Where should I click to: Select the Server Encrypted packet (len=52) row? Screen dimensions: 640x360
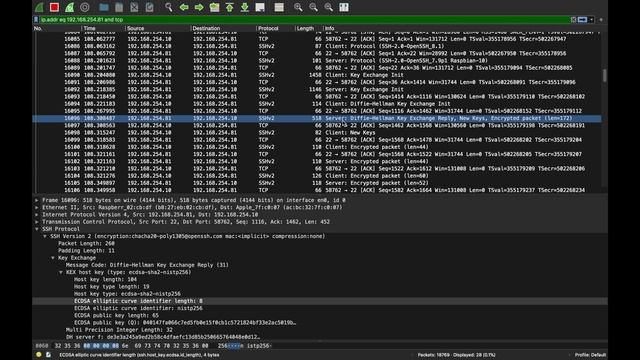click(x=316, y=183)
